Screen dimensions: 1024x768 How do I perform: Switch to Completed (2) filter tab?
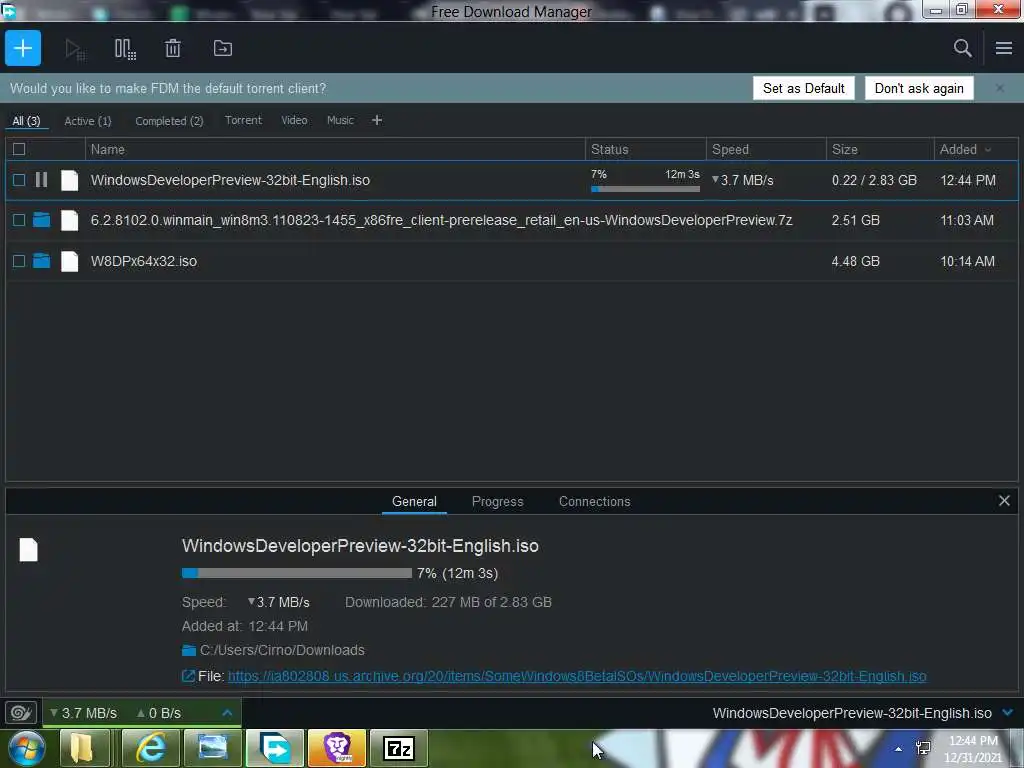[169, 121]
